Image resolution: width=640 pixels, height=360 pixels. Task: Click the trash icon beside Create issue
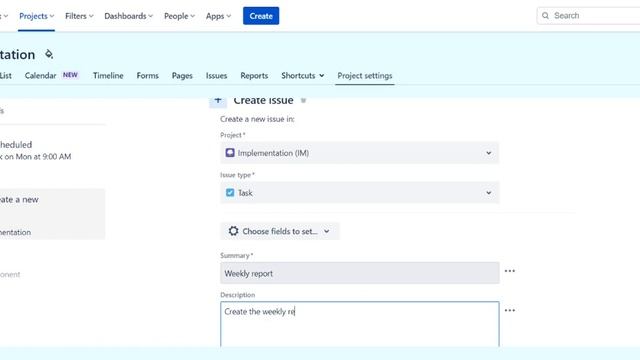click(303, 100)
